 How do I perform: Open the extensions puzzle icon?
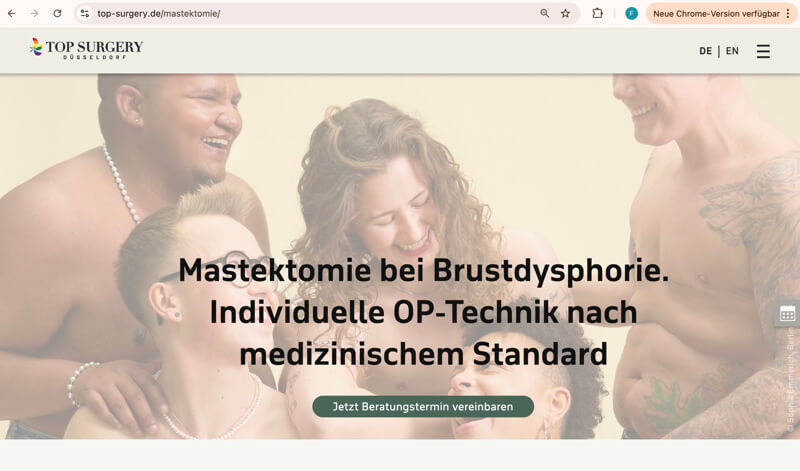[x=597, y=14]
